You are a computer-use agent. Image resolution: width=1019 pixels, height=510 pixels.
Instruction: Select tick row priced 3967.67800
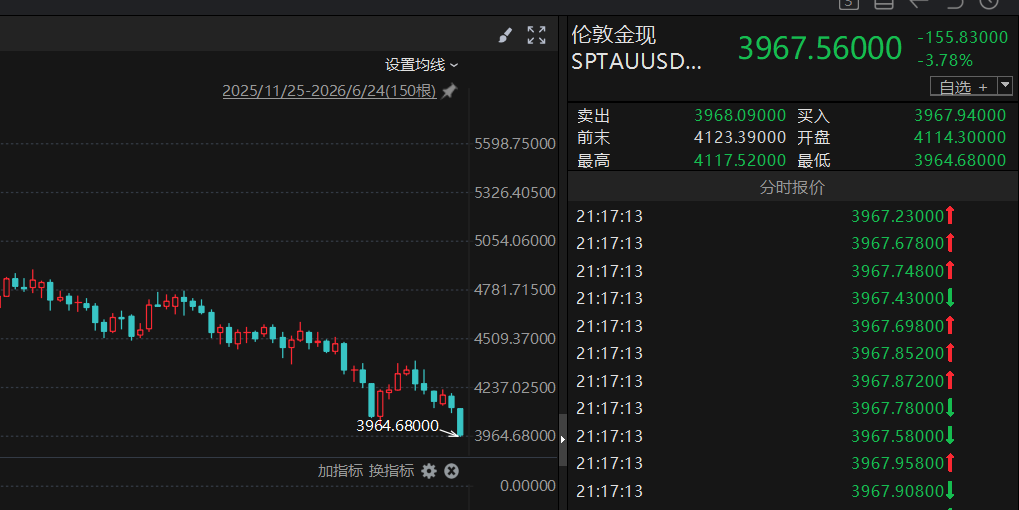[793, 243]
